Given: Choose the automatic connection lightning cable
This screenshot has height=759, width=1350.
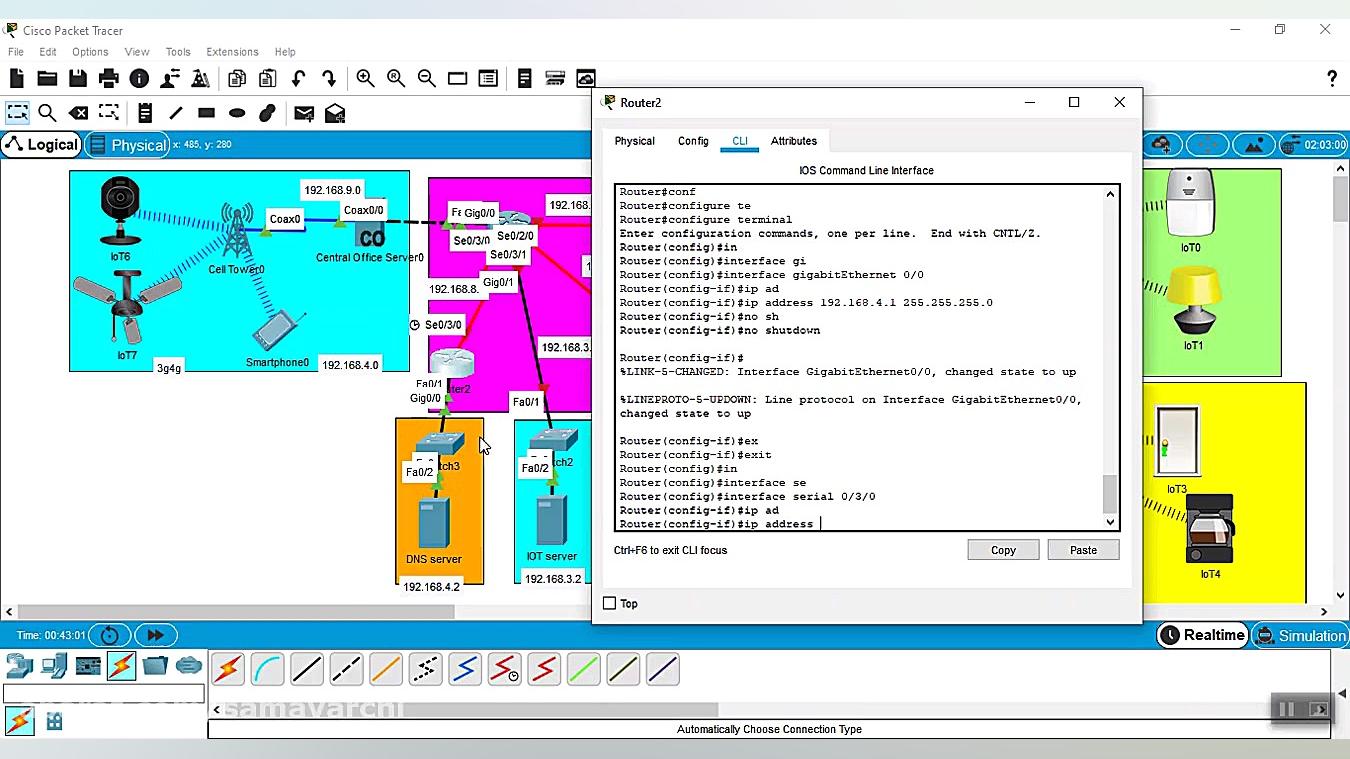Looking at the screenshot, I should coord(228,669).
